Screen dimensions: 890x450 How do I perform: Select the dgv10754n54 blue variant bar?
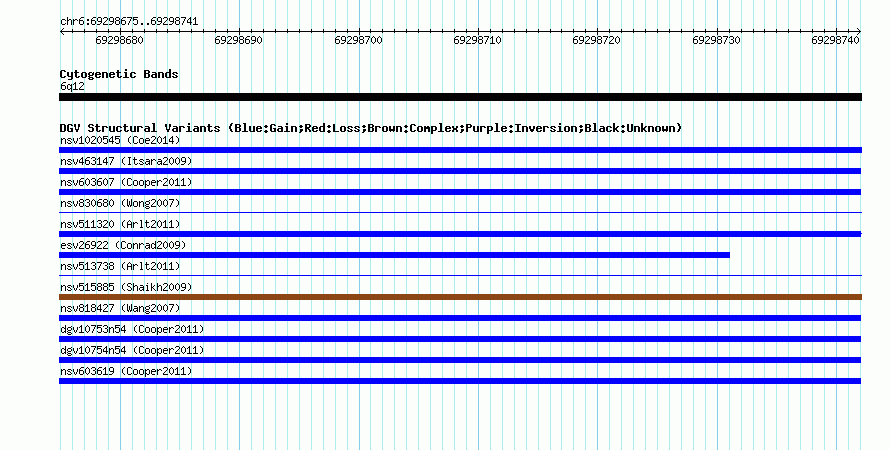[460, 360]
